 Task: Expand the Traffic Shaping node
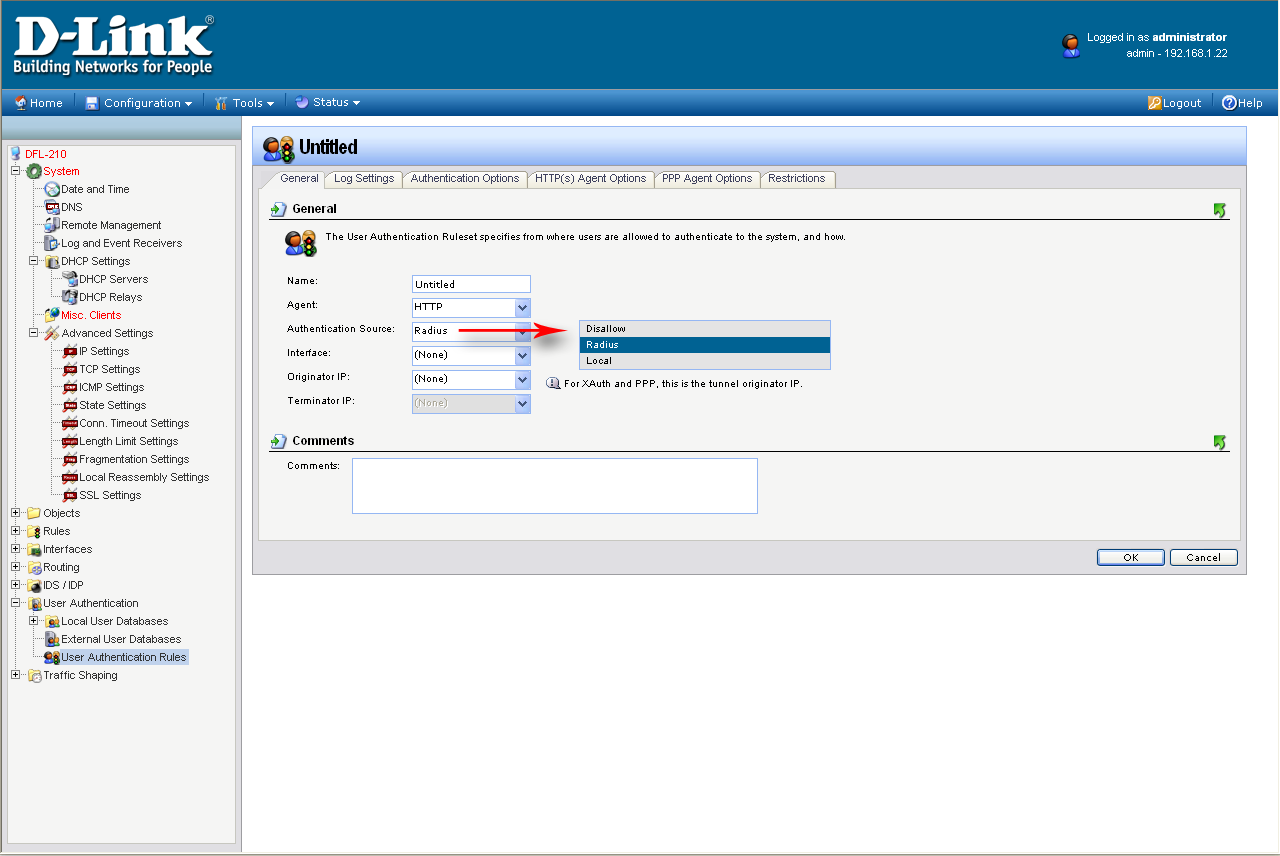[16, 675]
